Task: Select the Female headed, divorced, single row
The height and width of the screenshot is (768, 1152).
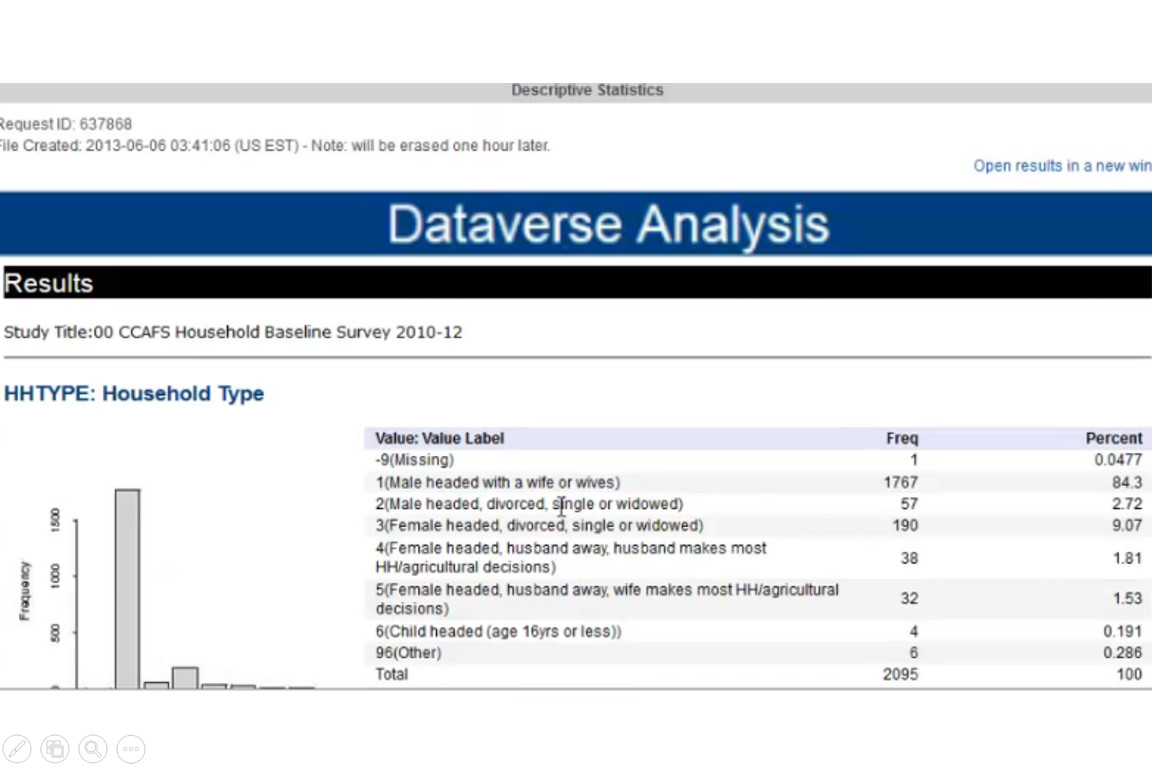Action: click(539, 525)
